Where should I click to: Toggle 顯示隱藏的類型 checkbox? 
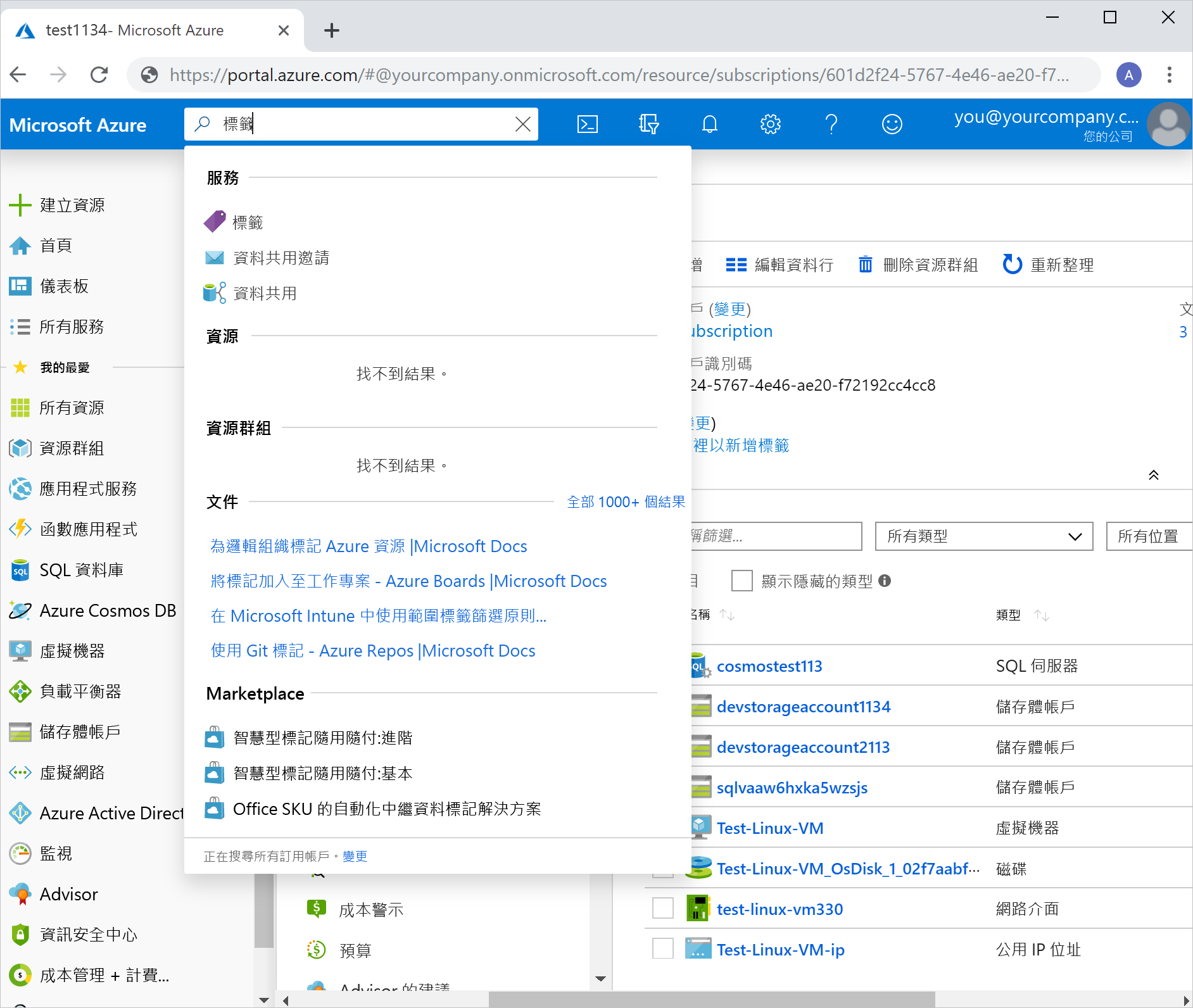click(x=742, y=581)
